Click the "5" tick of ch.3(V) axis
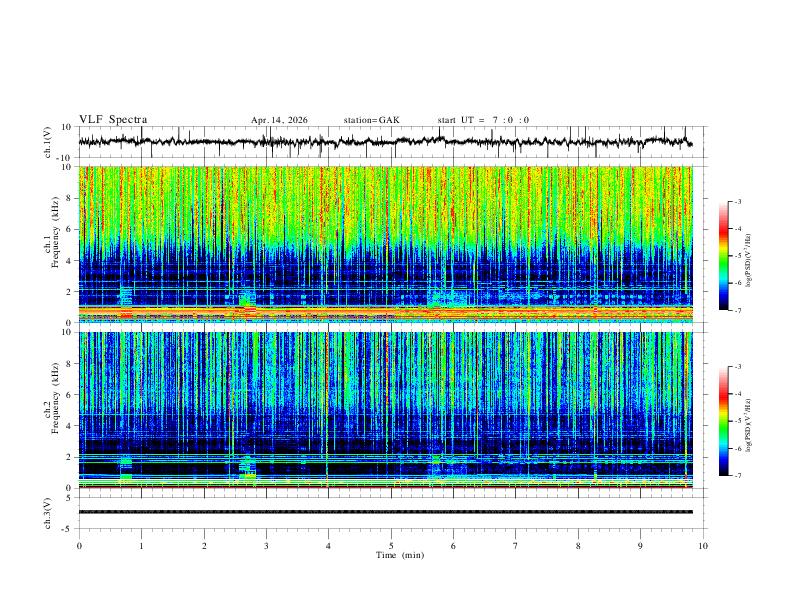The width and height of the screenshot is (792, 612). tap(69, 498)
